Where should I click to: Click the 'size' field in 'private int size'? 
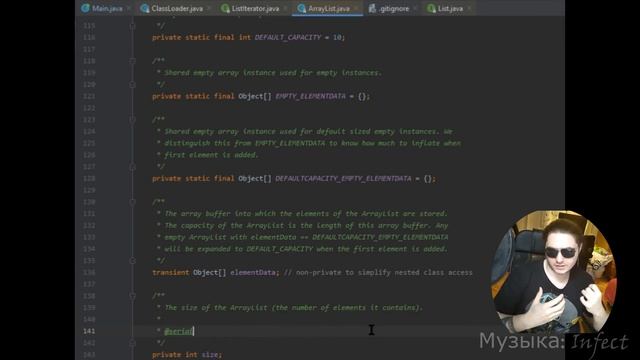[210, 355]
